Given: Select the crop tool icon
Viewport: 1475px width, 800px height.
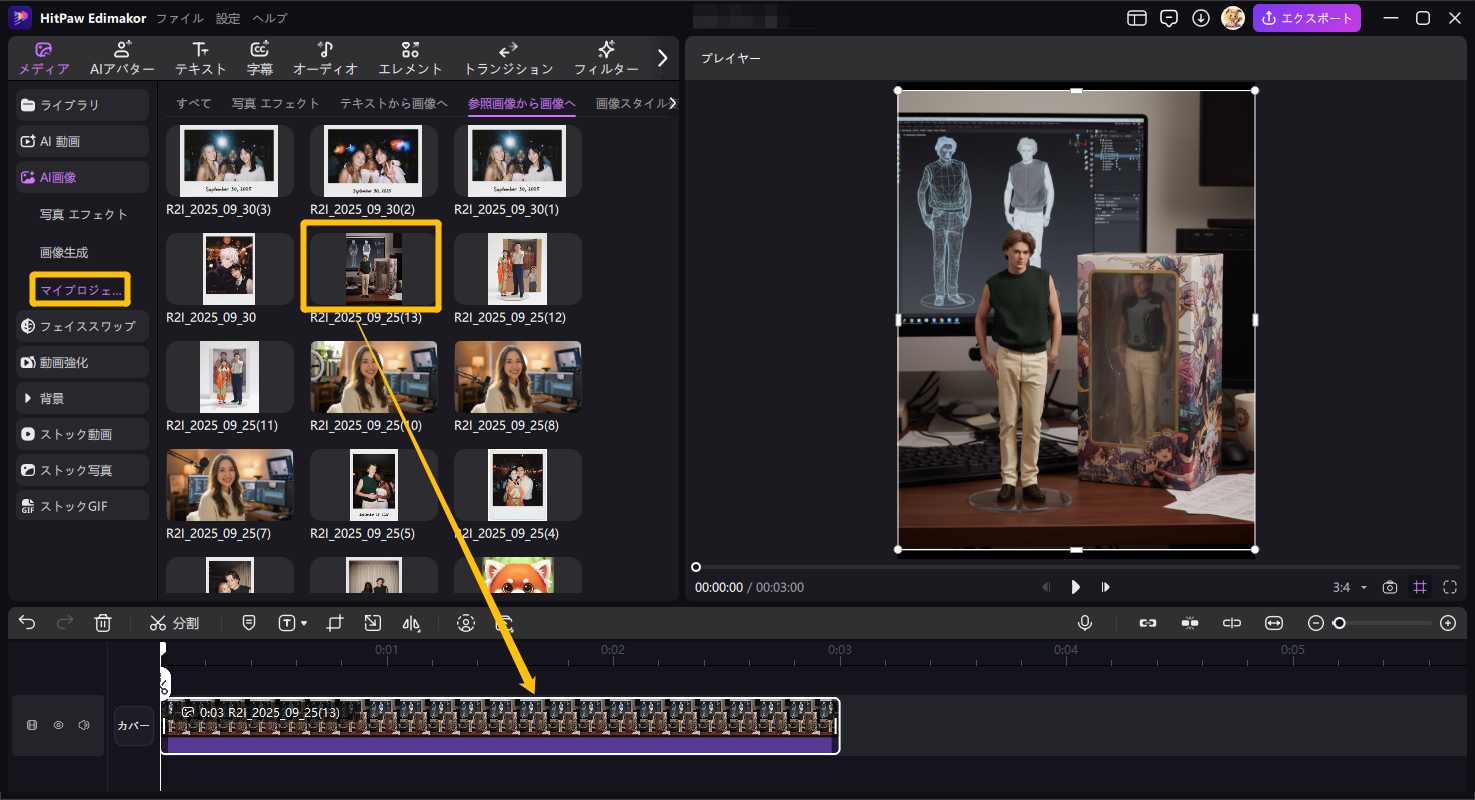Looking at the screenshot, I should point(335,623).
